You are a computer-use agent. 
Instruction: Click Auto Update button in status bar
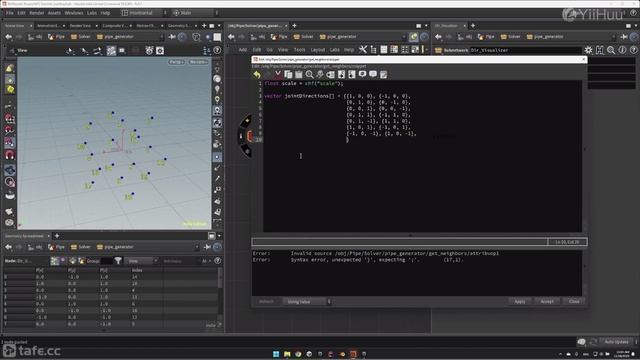point(616,342)
